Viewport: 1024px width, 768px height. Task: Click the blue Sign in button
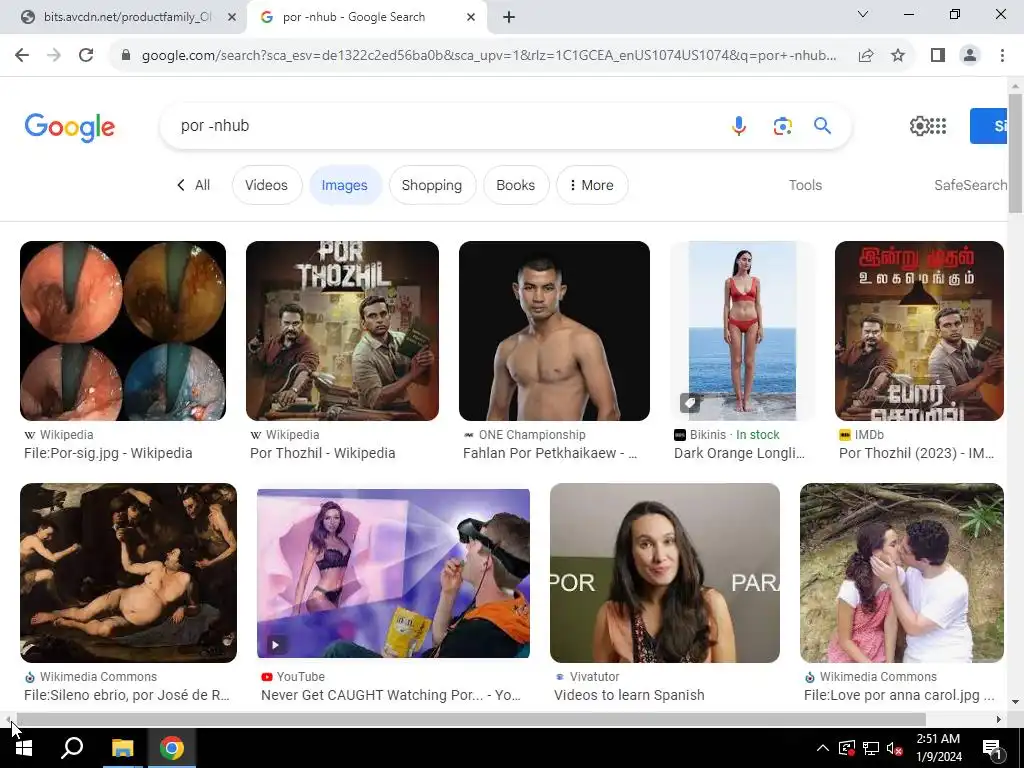[x=989, y=126]
